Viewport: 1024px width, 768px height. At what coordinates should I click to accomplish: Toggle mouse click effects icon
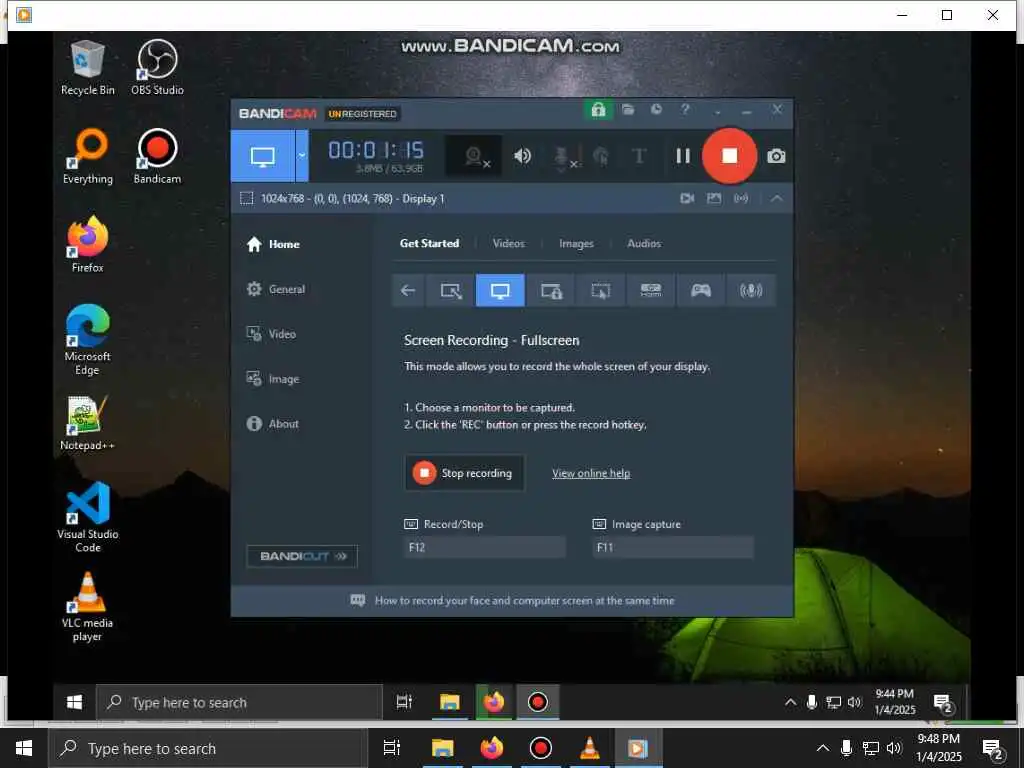tap(601, 156)
